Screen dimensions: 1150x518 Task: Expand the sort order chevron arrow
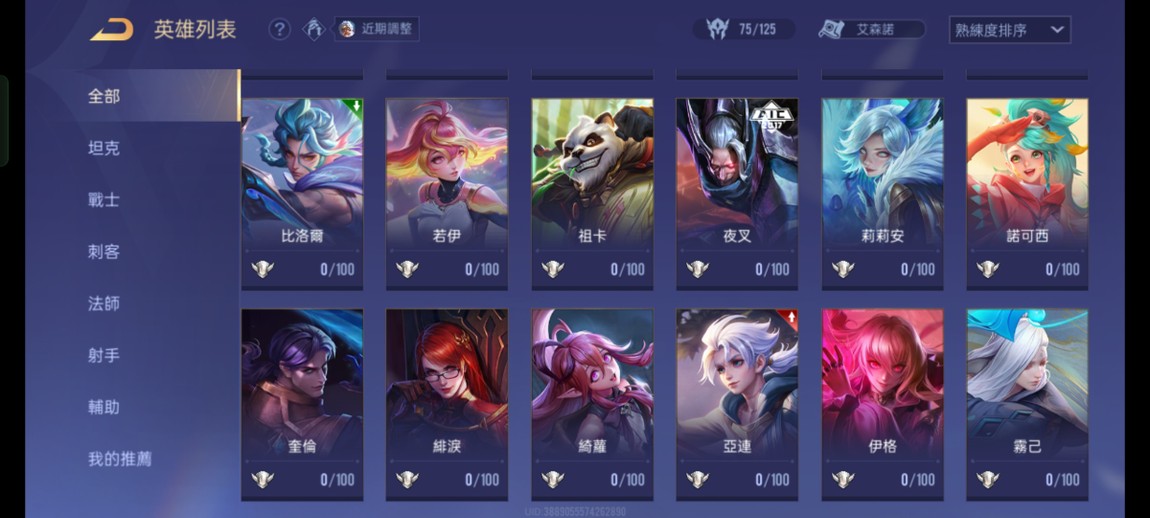(x=1057, y=30)
